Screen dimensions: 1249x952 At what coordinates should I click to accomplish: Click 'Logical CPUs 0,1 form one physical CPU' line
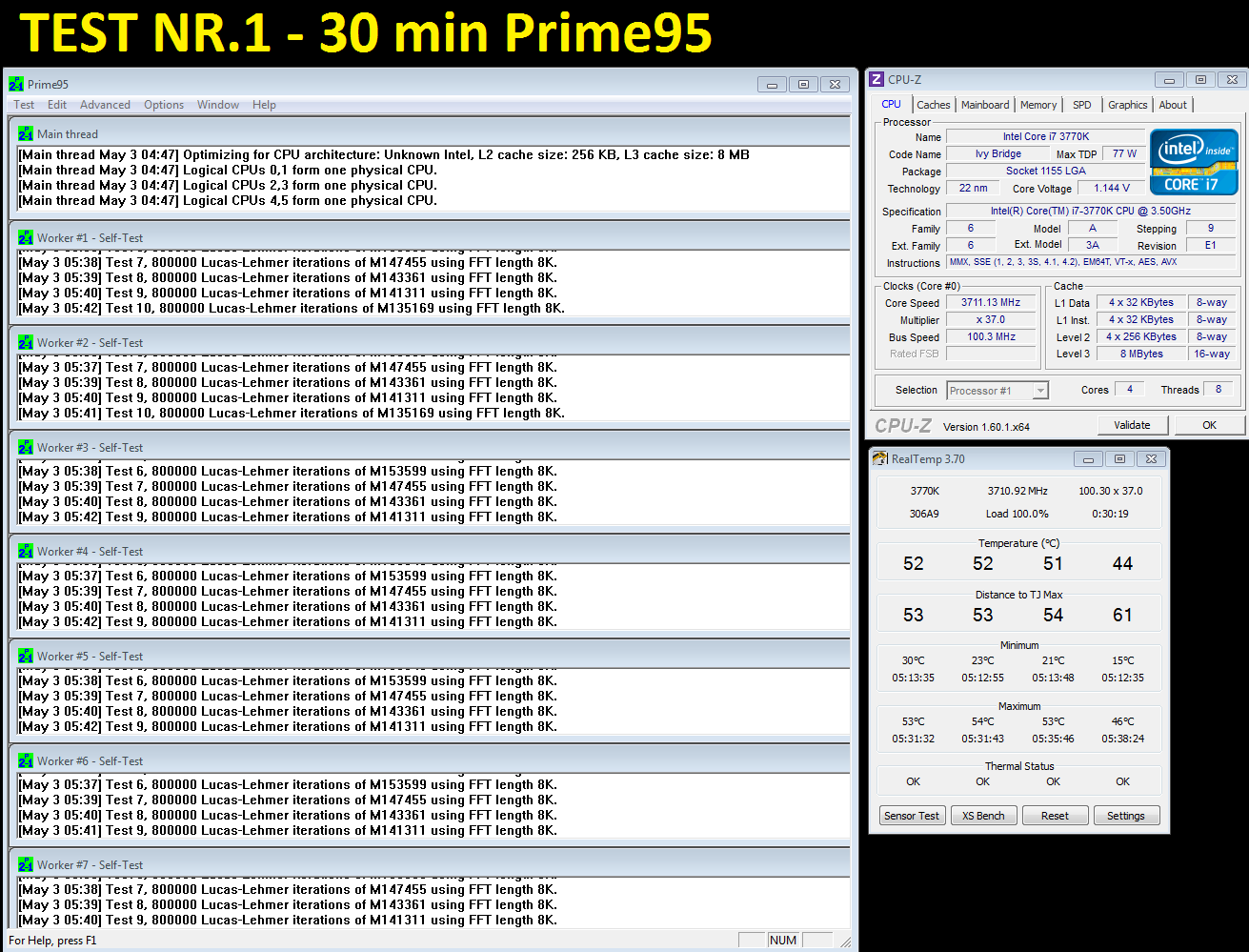228,170
